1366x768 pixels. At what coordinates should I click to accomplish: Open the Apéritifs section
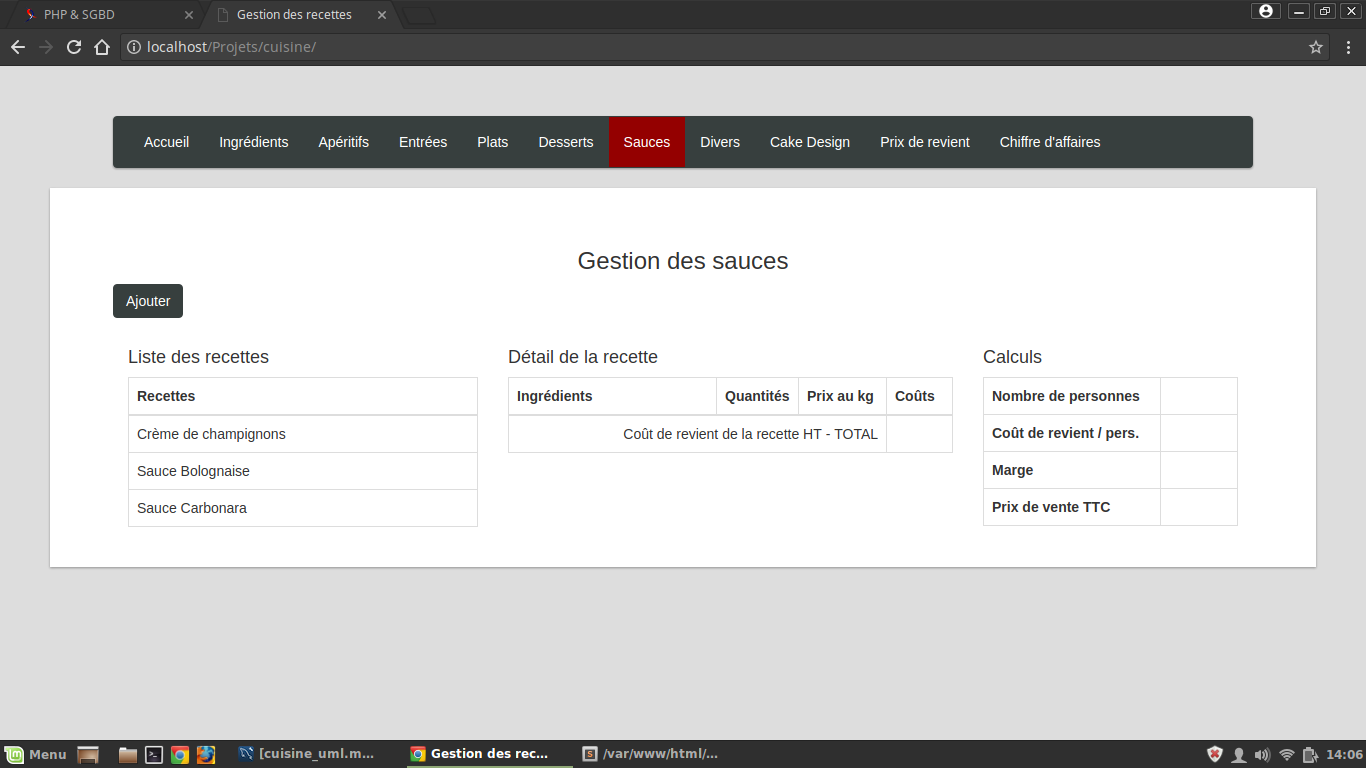click(344, 142)
